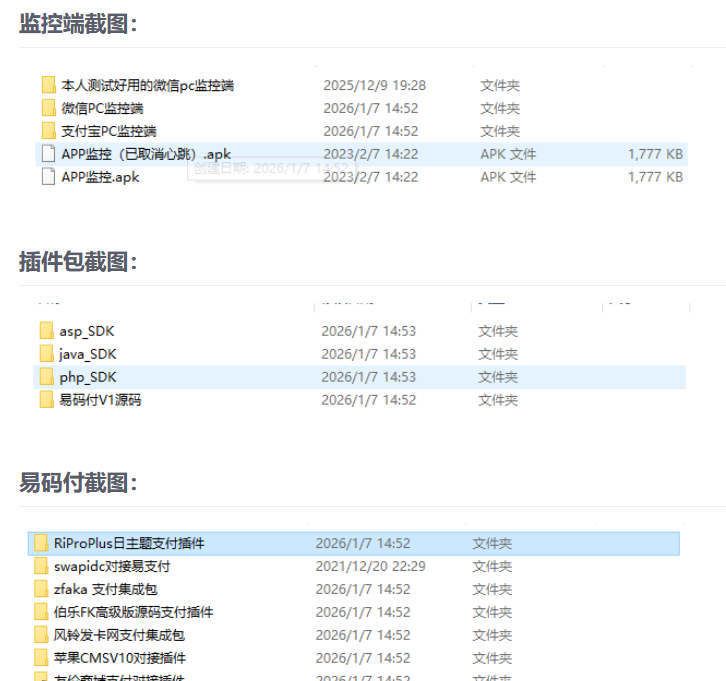
Task: Click folder icon of RiProPlus日主题支付插件
Action: pos(41,543)
